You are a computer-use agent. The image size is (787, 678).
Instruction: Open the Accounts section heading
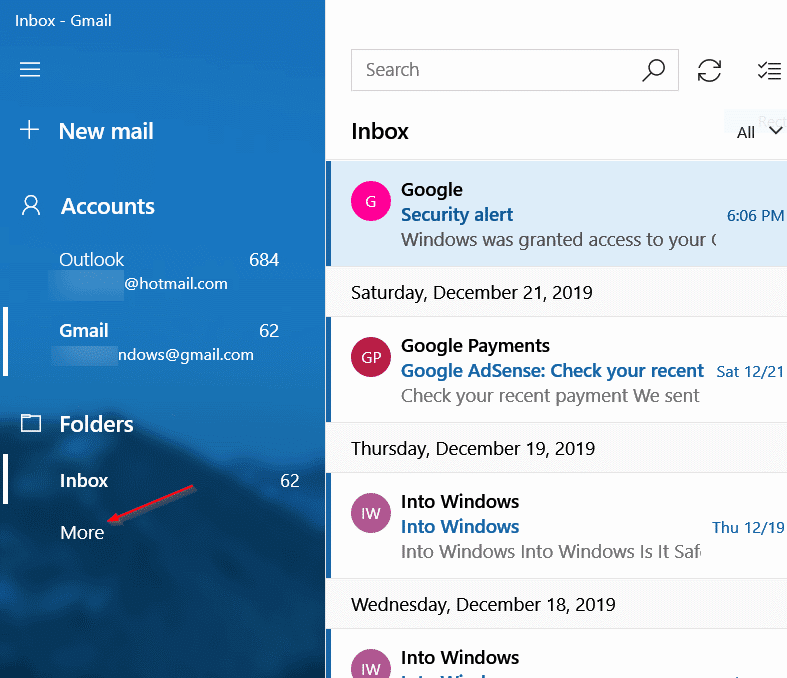coord(107,206)
